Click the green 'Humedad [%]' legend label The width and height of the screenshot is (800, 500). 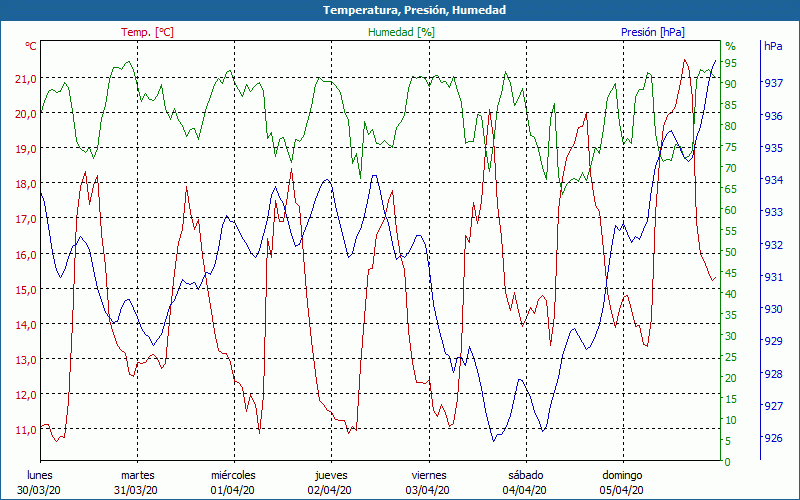coord(402,32)
